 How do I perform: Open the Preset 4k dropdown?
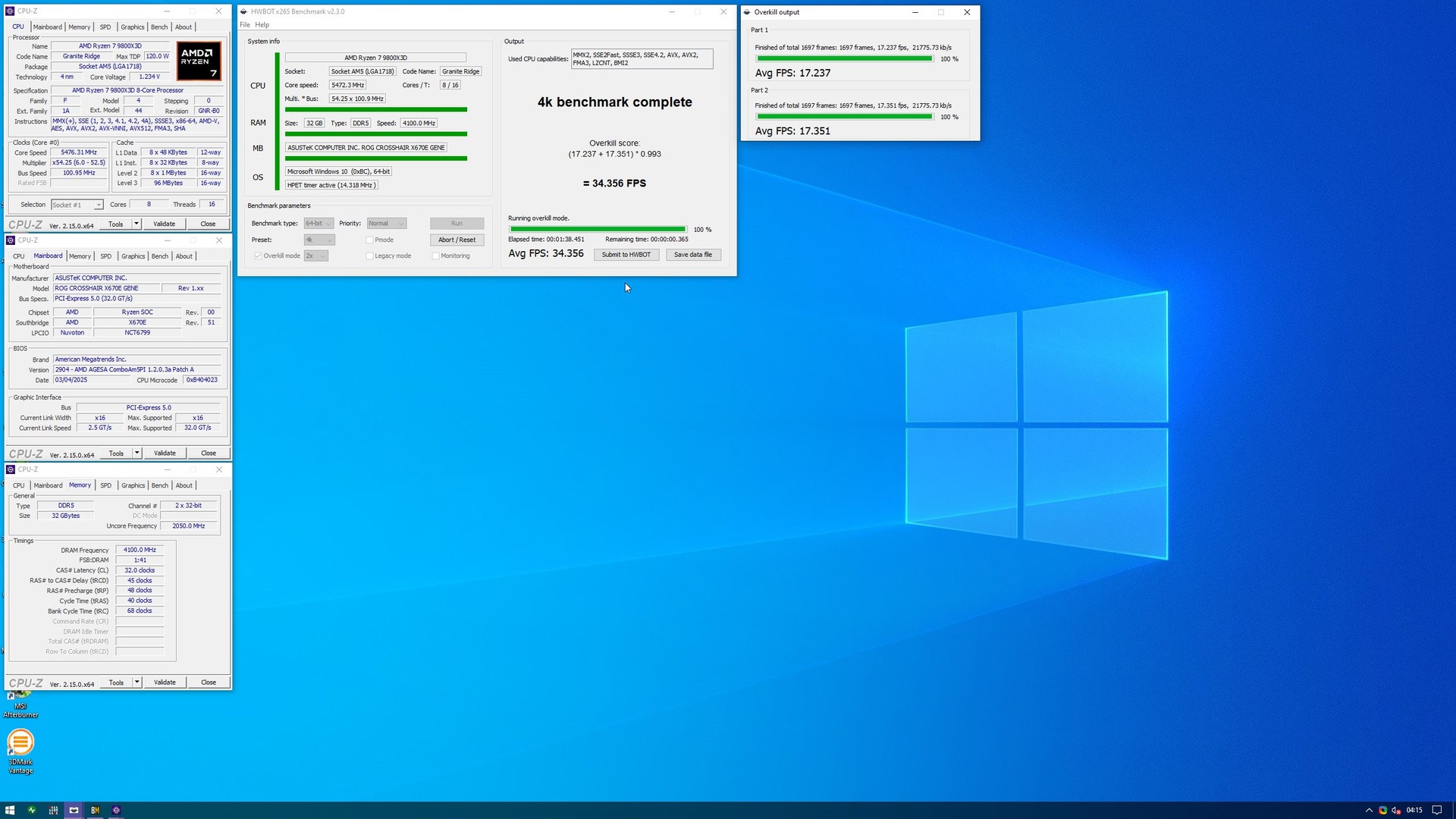point(319,240)
